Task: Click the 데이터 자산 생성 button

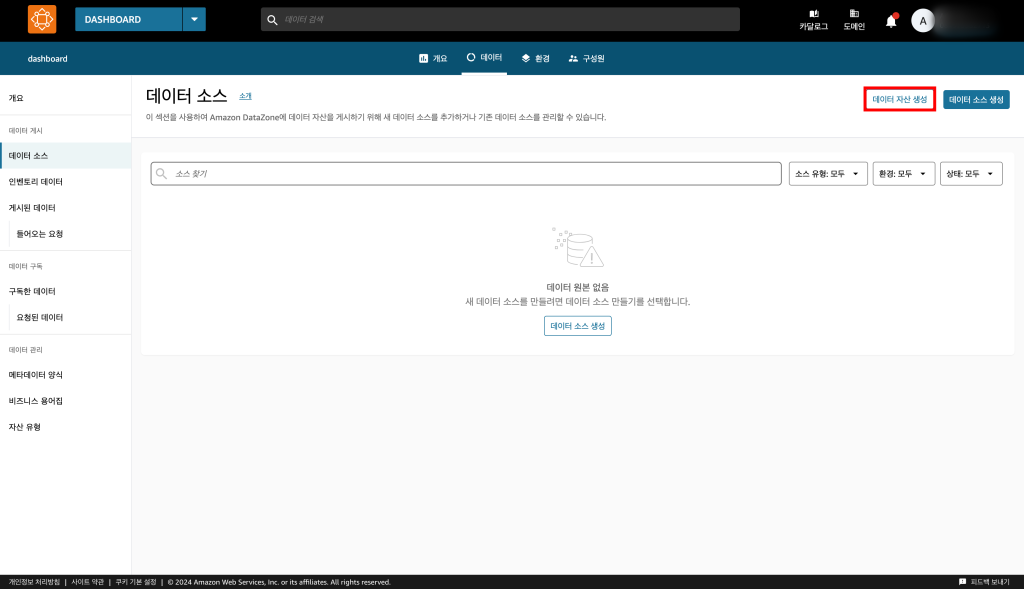Action: click(x=899, y=99)
